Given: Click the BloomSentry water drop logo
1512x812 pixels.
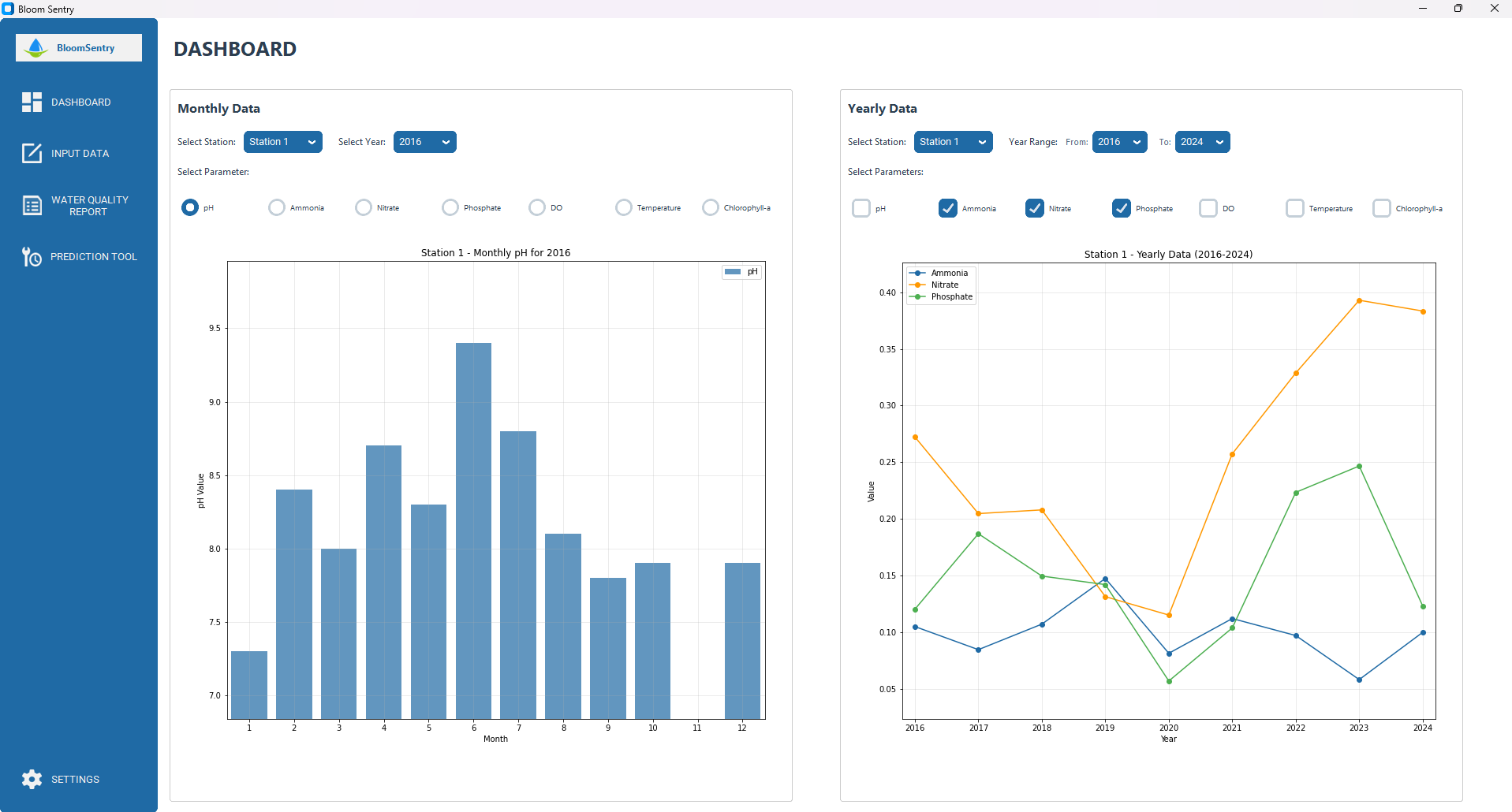Looking at the screenshot, I should [x=35, y=48].
